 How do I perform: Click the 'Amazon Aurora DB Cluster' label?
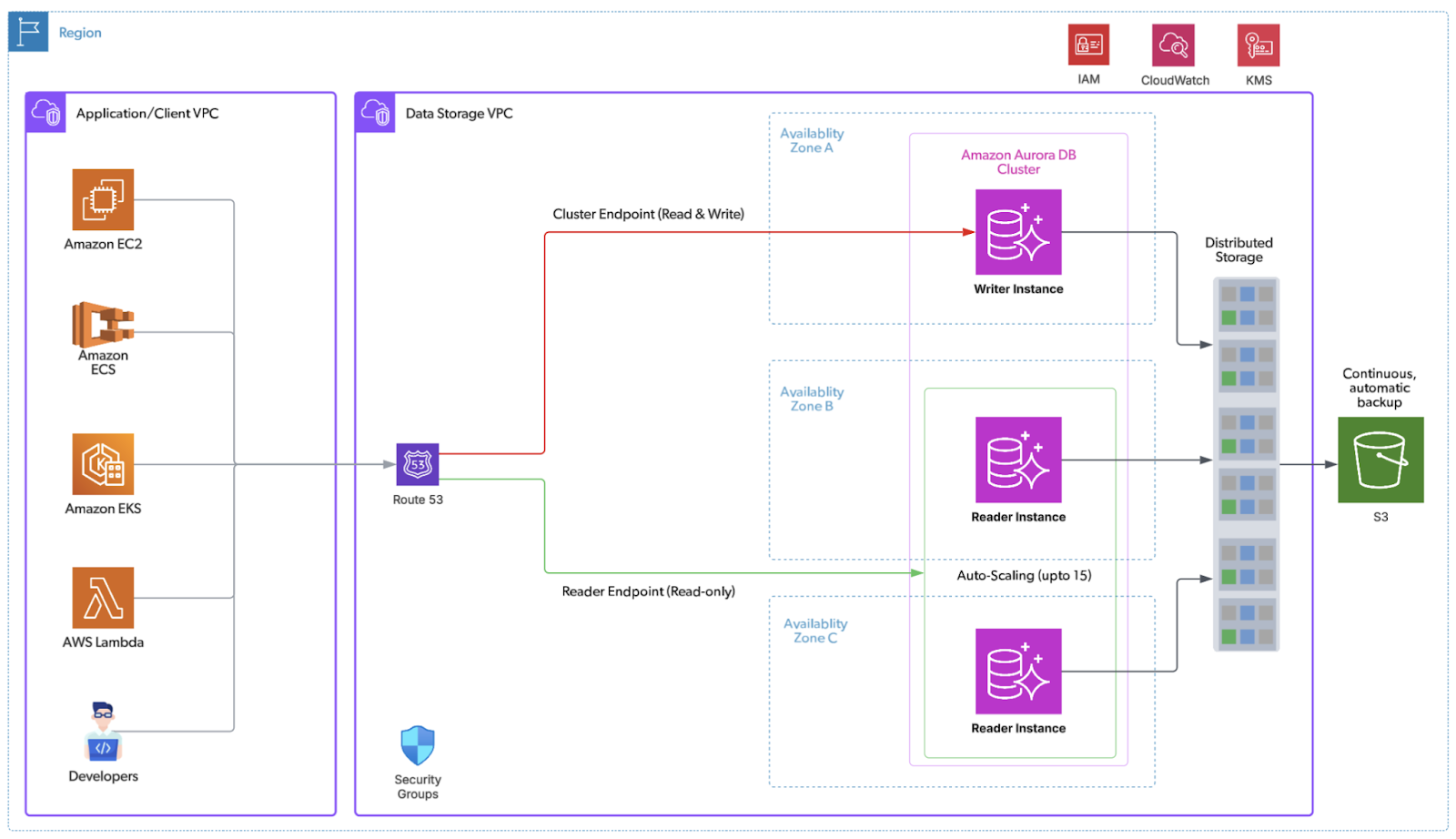(x=1018, y=162)
